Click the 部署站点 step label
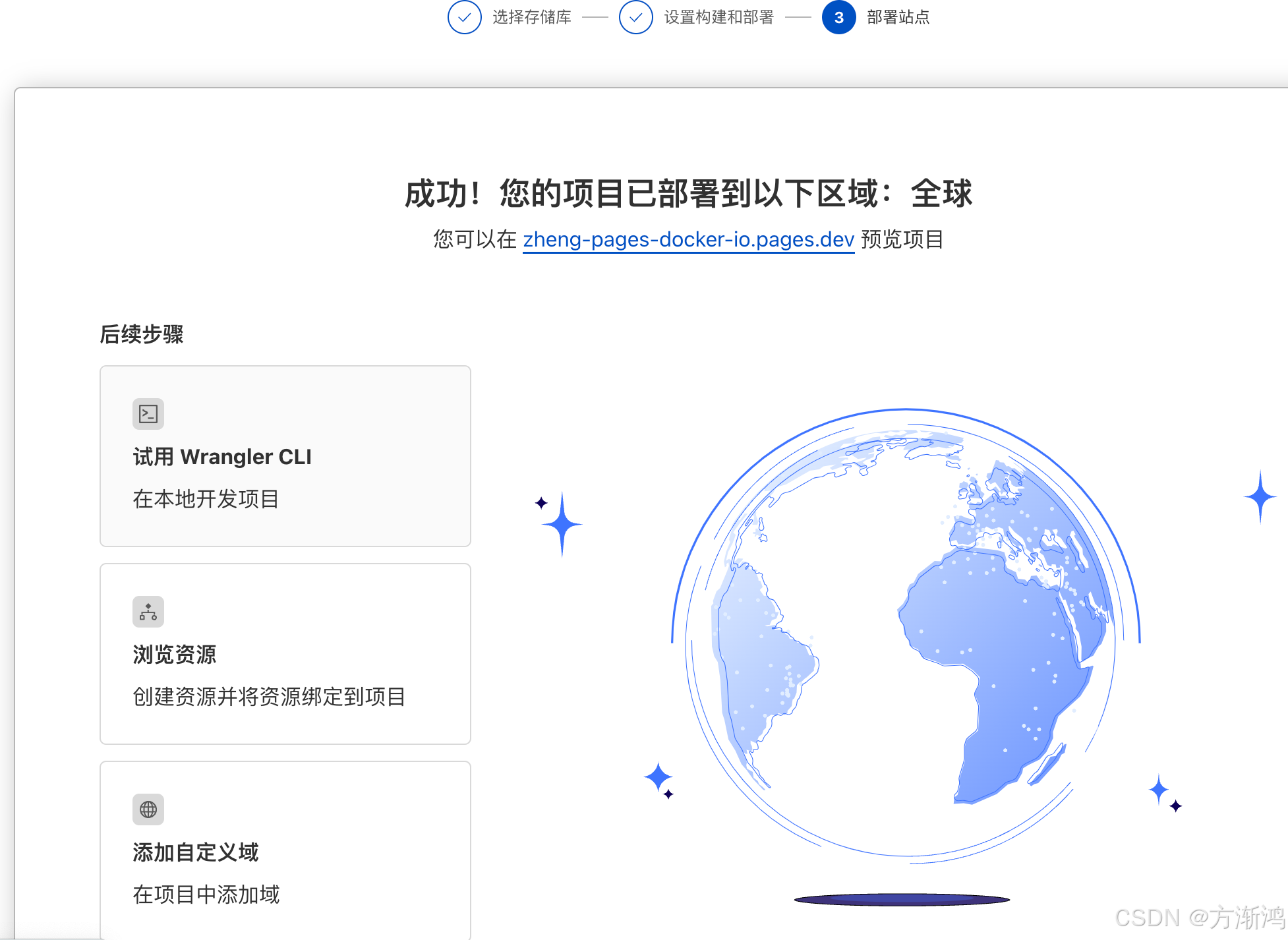The height and width of the screenshot is (940, 1288). [898, 17]
